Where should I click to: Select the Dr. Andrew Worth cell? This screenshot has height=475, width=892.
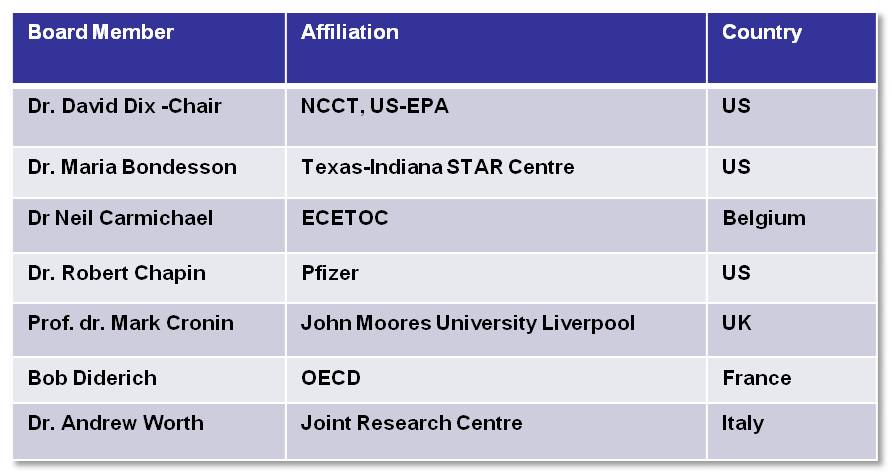point(116,423)
